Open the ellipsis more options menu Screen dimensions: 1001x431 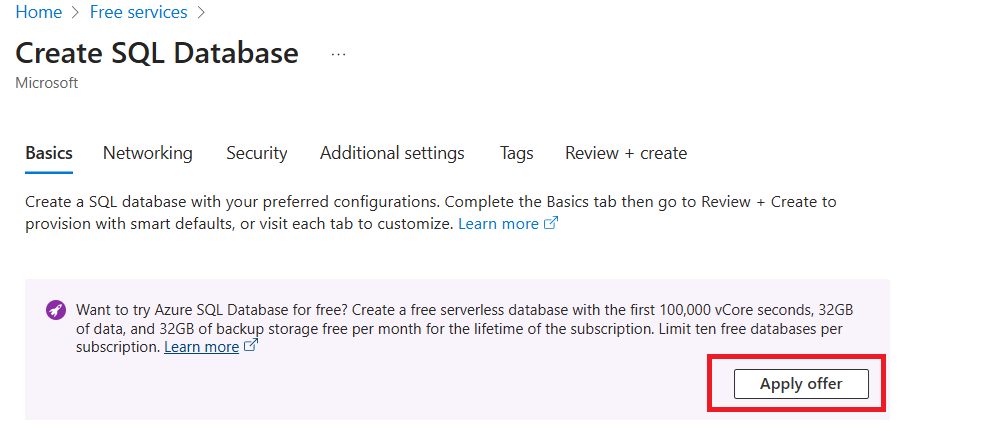[x=338, y=54]
